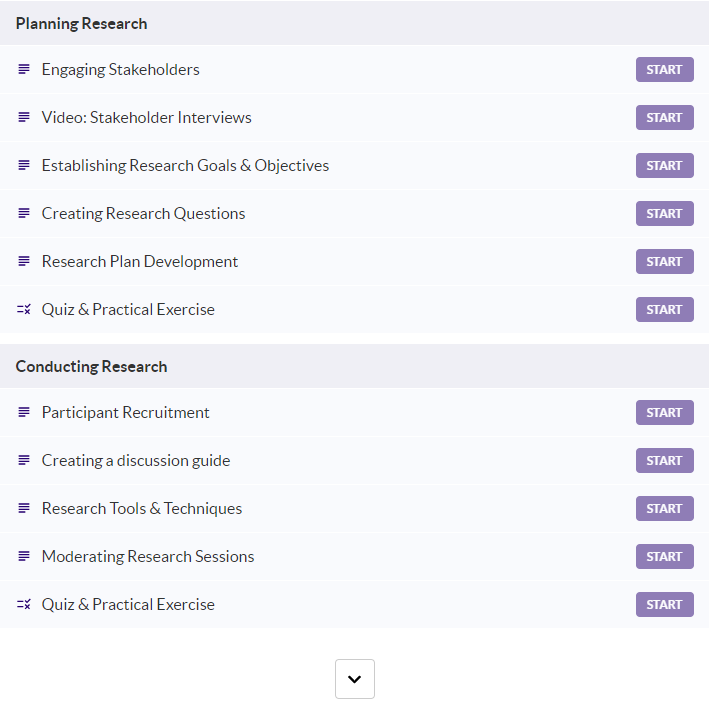Open Establishing Research Goals & Objectives title
Image resolution: width=709 pixels, height=722 pixels.
tap(185, 165)
